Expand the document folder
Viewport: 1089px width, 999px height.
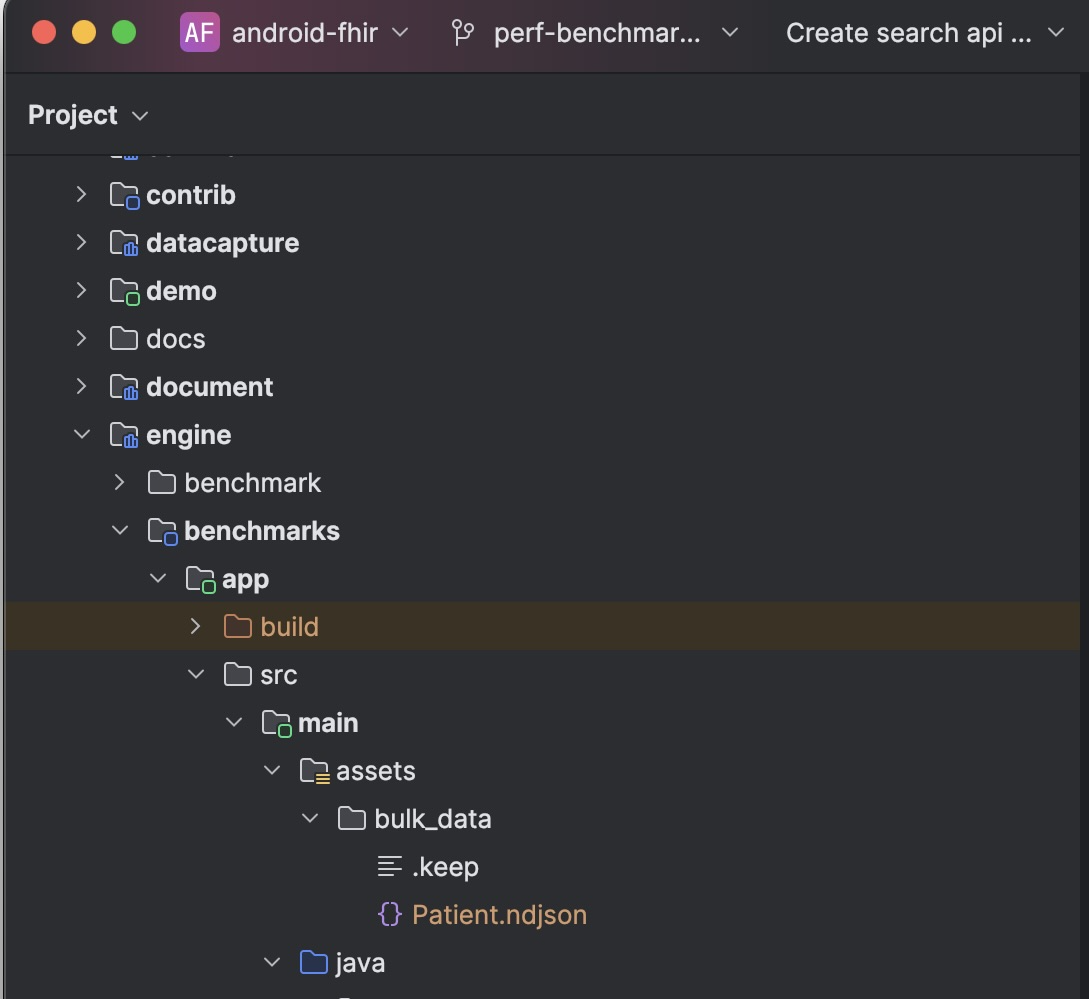click(81, 386)
